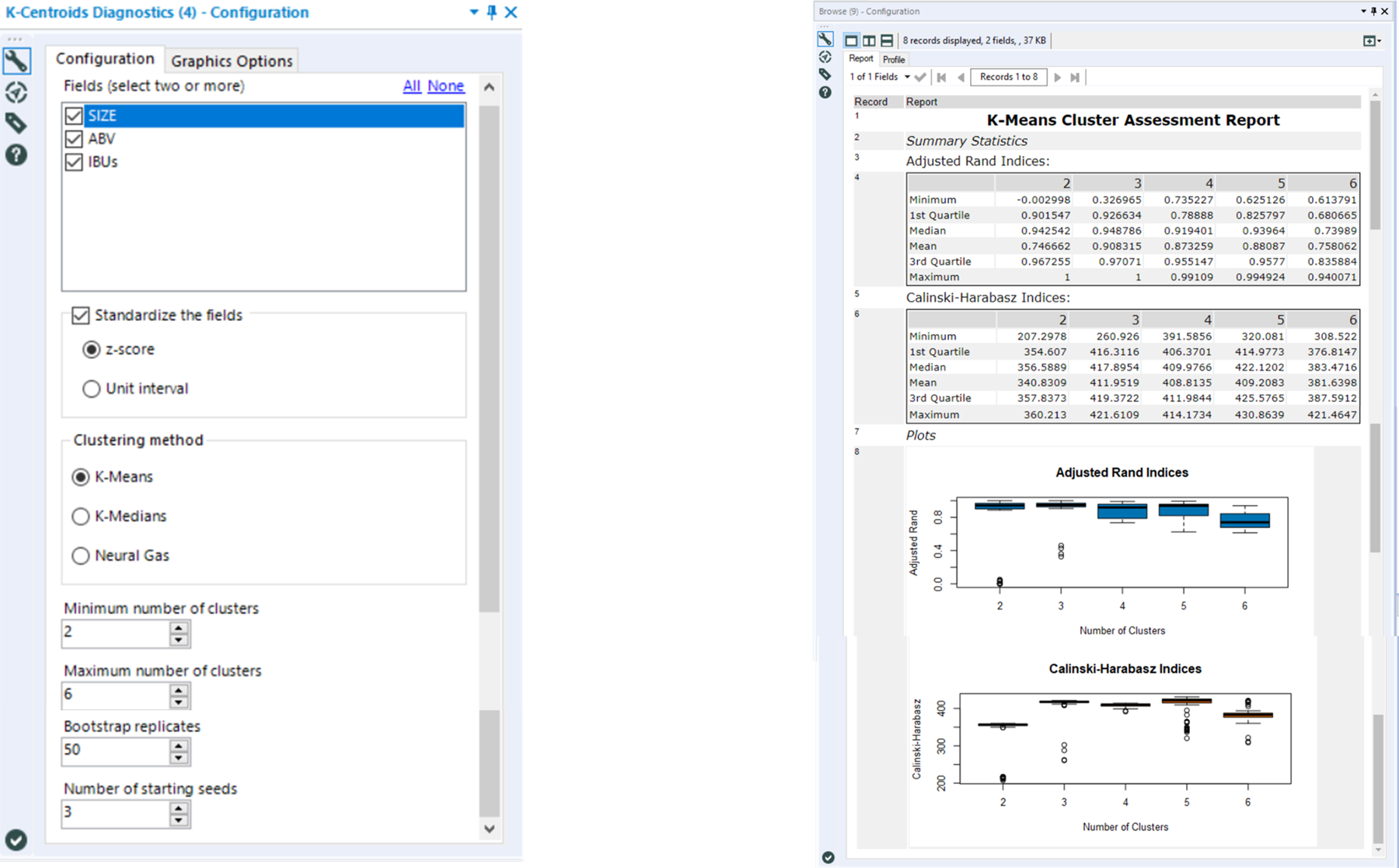Uncheck the SIZE field checkbox
1399x868 pixels.
pos(74,116)
